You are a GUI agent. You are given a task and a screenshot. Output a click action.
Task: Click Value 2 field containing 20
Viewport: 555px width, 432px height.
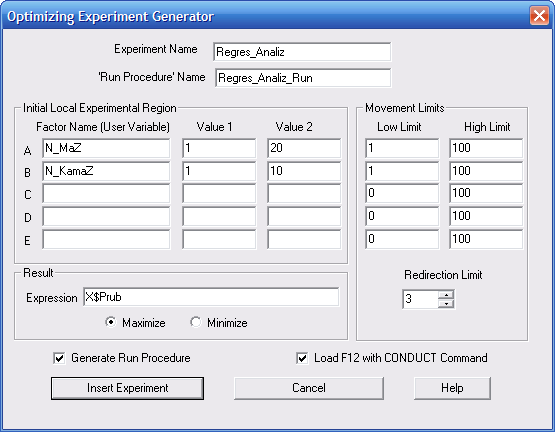(x=304, y=148)
